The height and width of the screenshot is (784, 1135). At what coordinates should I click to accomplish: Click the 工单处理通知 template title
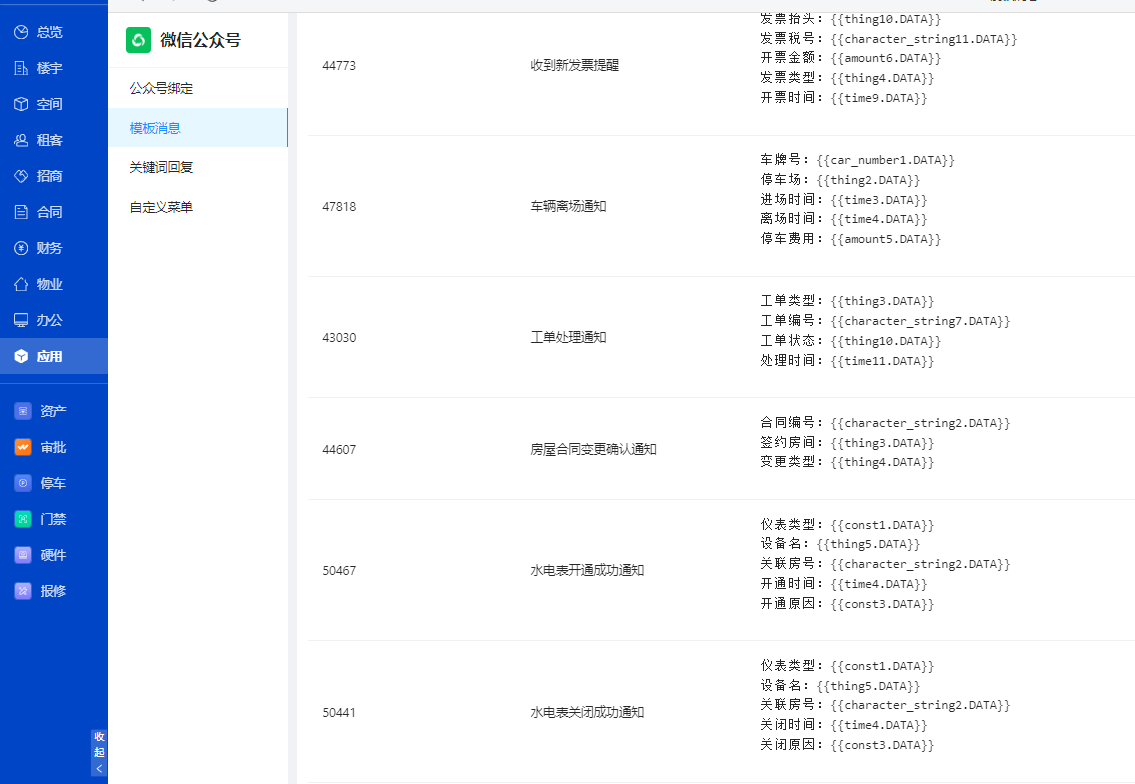568,337
